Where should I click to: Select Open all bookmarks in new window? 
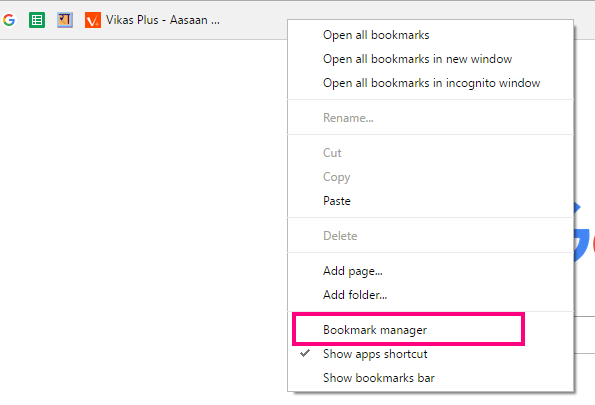point(430,59)
